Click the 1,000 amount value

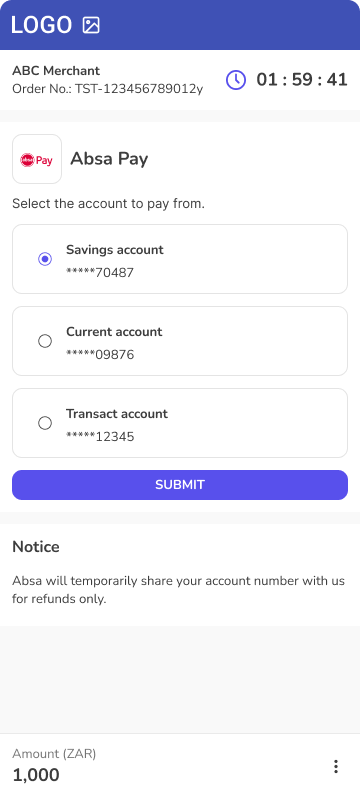click(x=36, y=775)
